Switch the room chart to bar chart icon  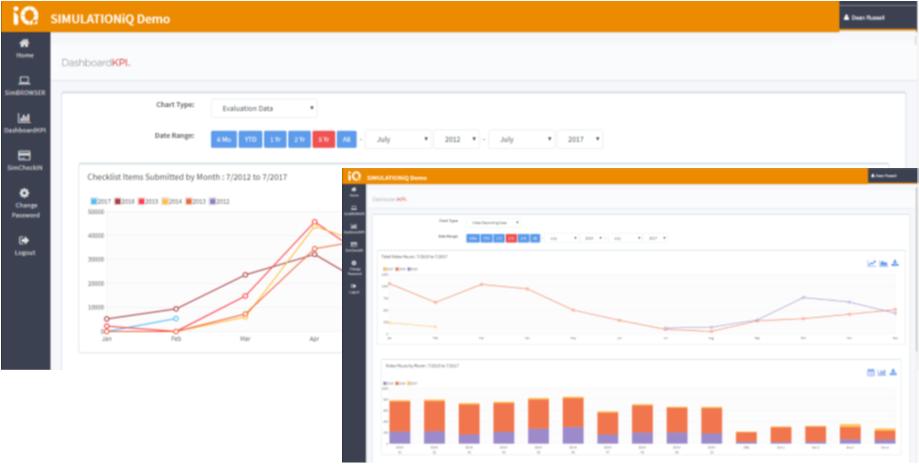click(x=882, y=373)
